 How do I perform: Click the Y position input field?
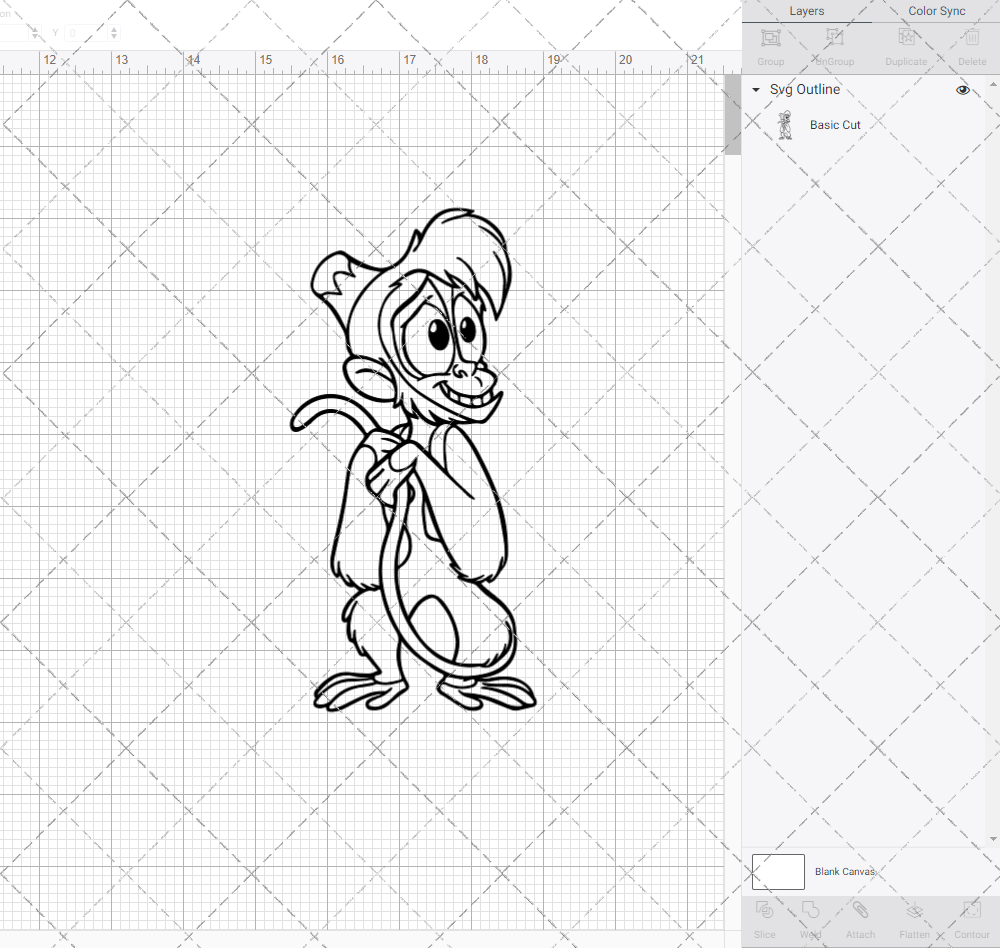click(x=85, y=32)
